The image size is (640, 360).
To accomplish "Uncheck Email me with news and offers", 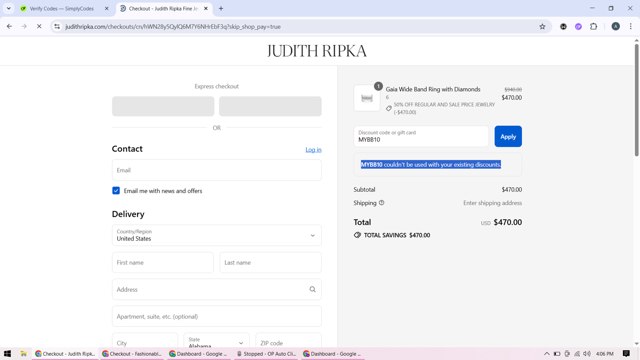I will coord(116,191).
